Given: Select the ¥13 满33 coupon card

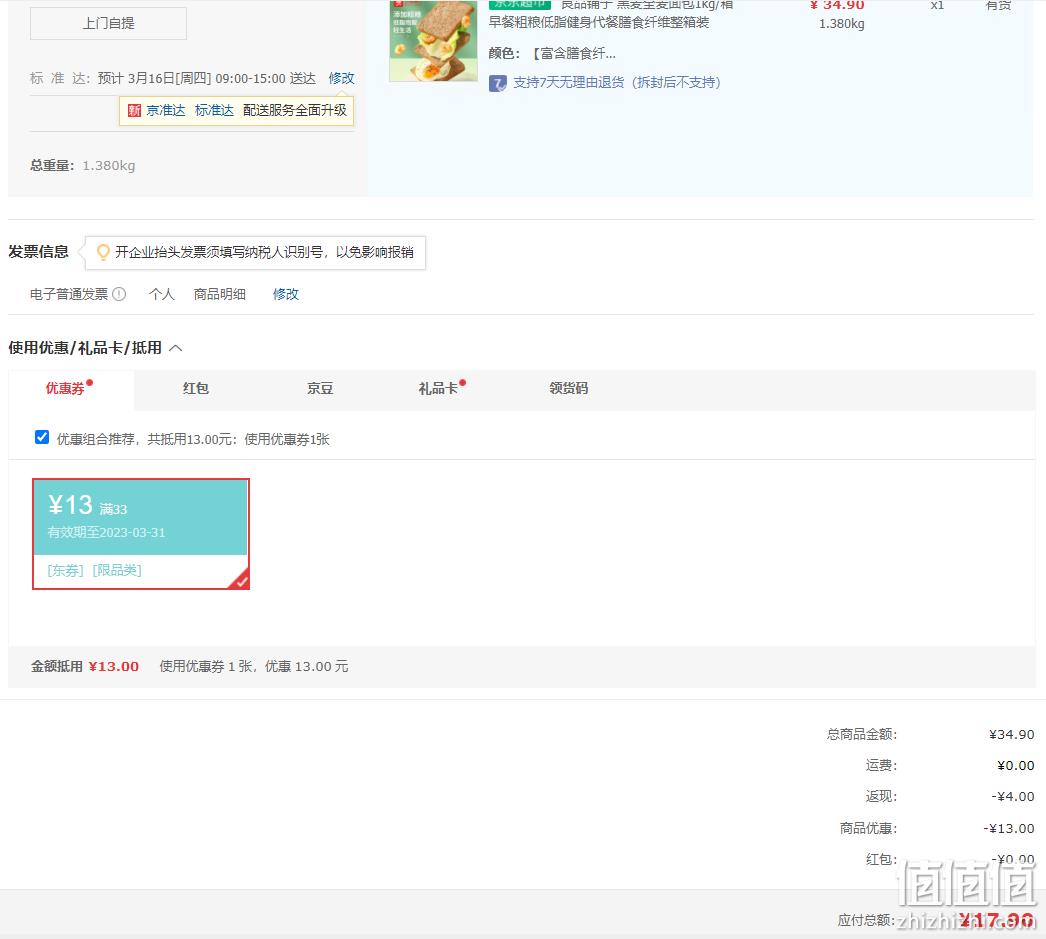Looking at the screenshot, I should [141, 534].
